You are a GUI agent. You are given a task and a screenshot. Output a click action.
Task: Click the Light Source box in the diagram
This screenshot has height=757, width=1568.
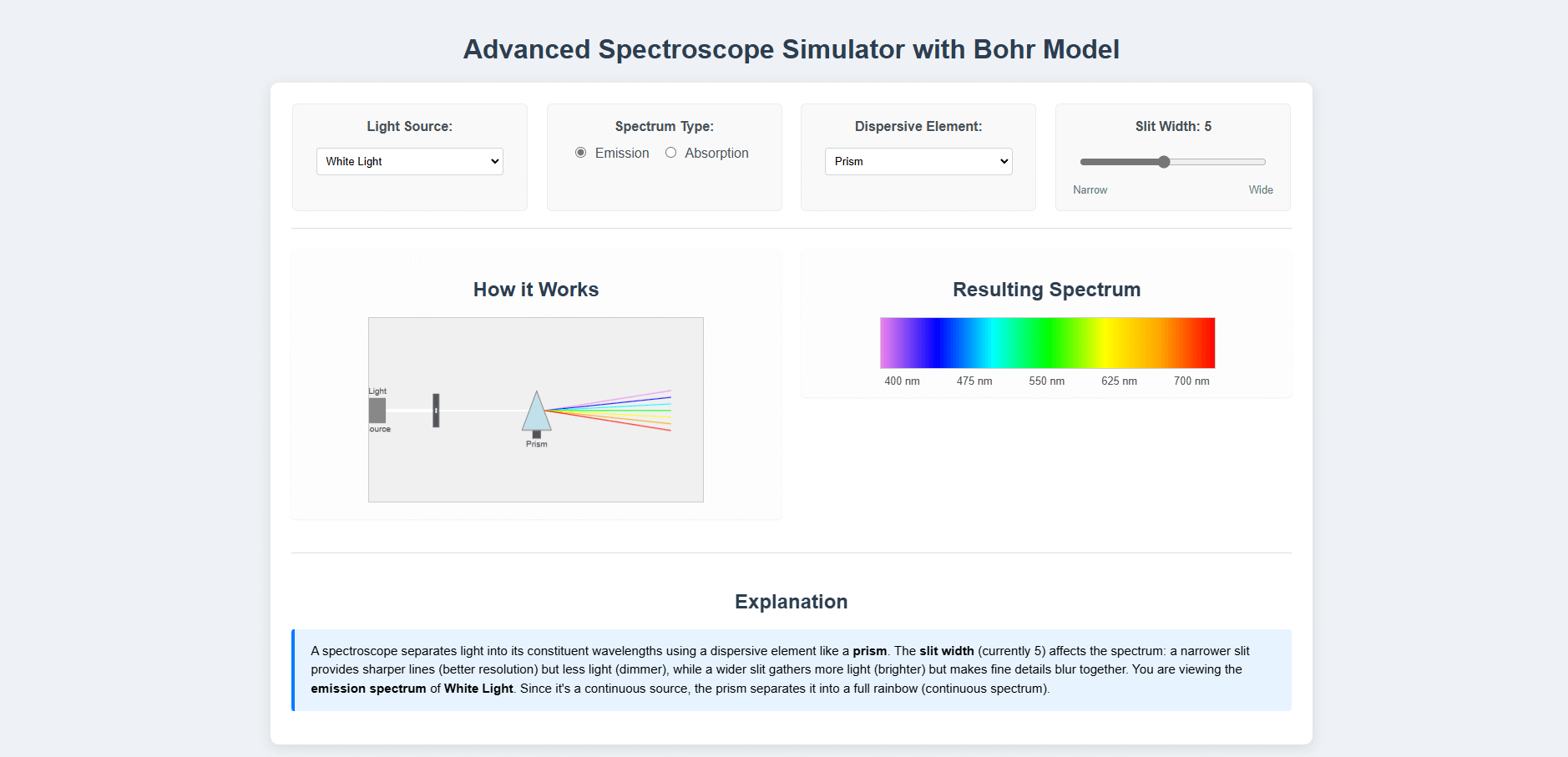coord(377,411)
